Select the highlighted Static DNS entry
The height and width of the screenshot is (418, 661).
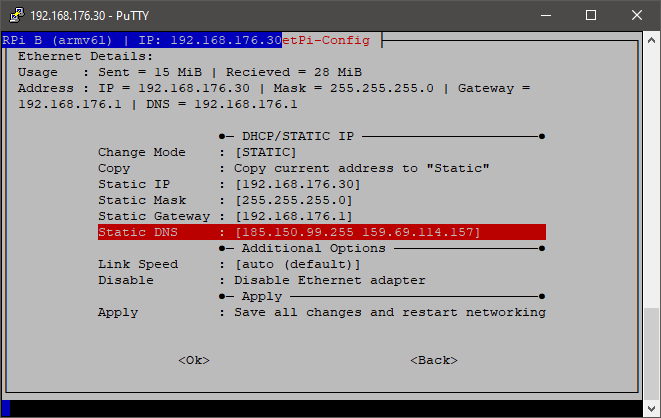coord(321,232)
